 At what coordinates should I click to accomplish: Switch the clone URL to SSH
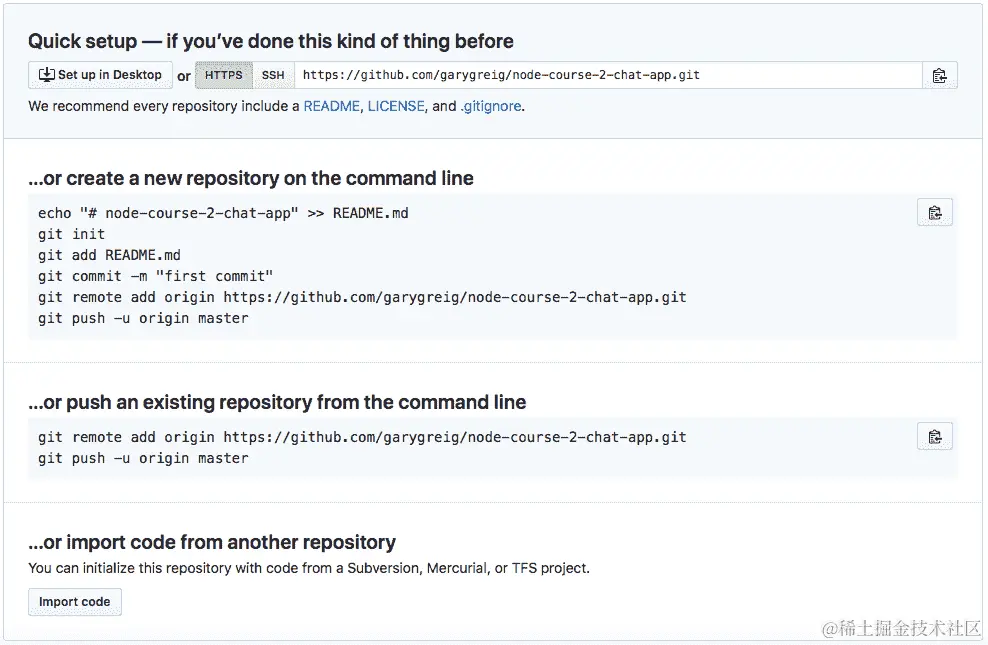click(273, 75)
